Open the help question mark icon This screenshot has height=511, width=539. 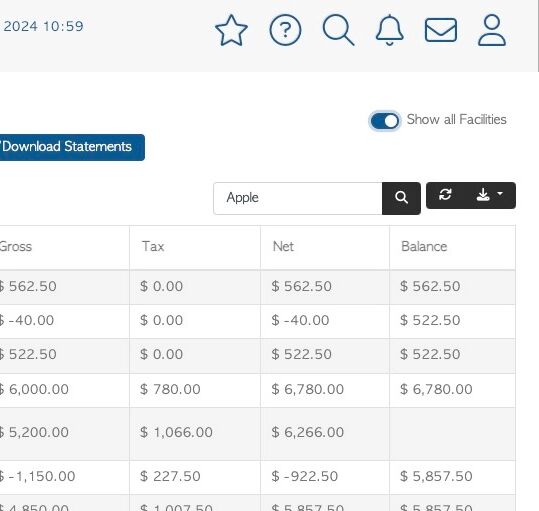point(285,30)
